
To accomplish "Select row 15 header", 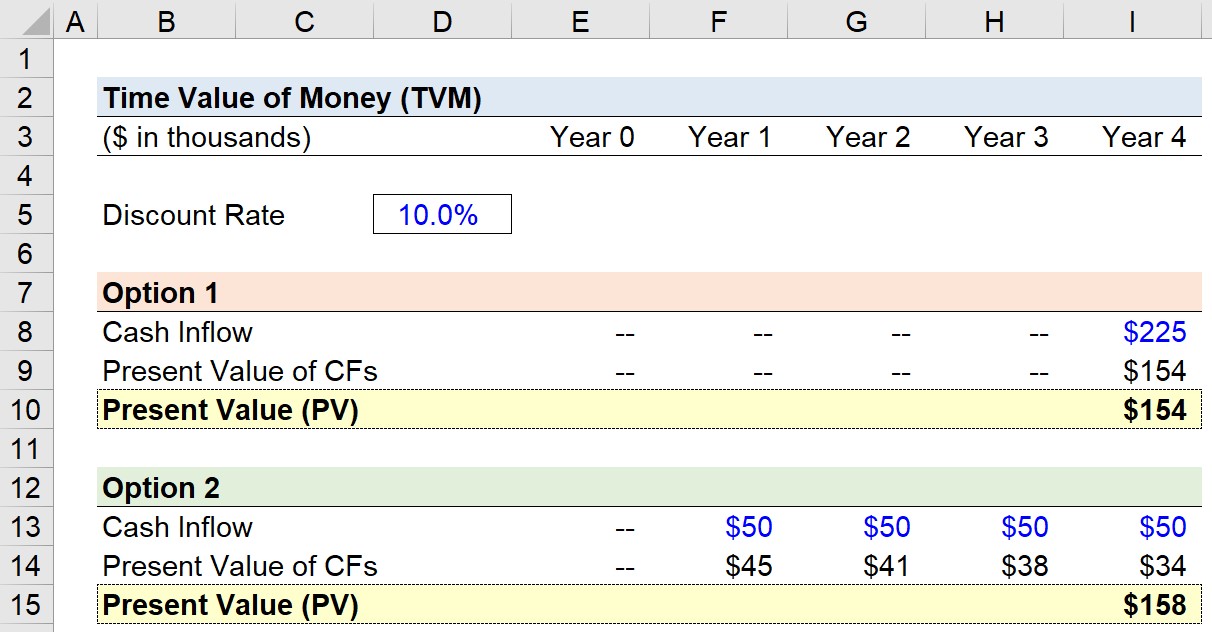I will click(x=27, y=604).
